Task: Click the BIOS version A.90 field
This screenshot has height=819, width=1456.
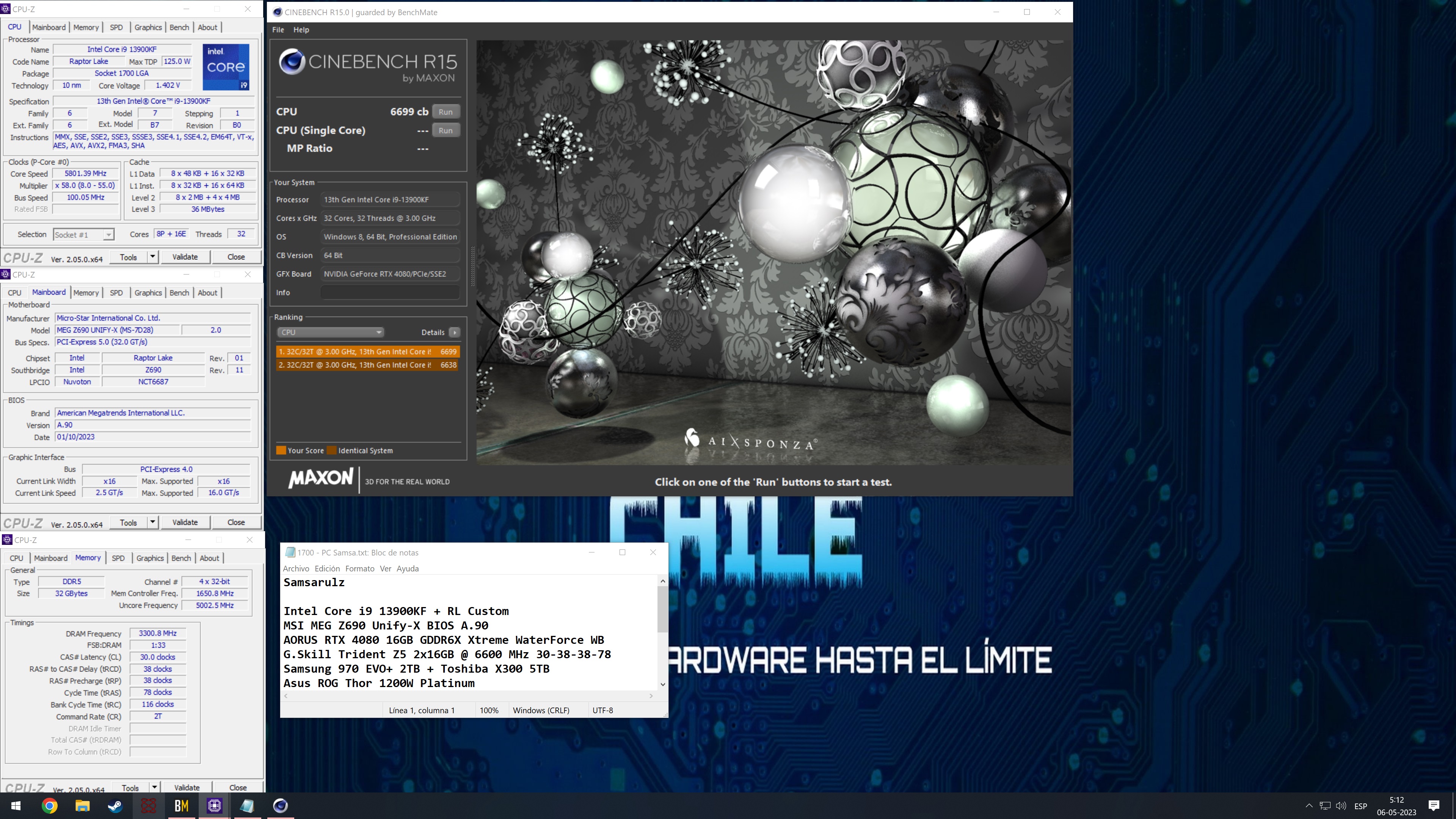Action: [152, 425]
